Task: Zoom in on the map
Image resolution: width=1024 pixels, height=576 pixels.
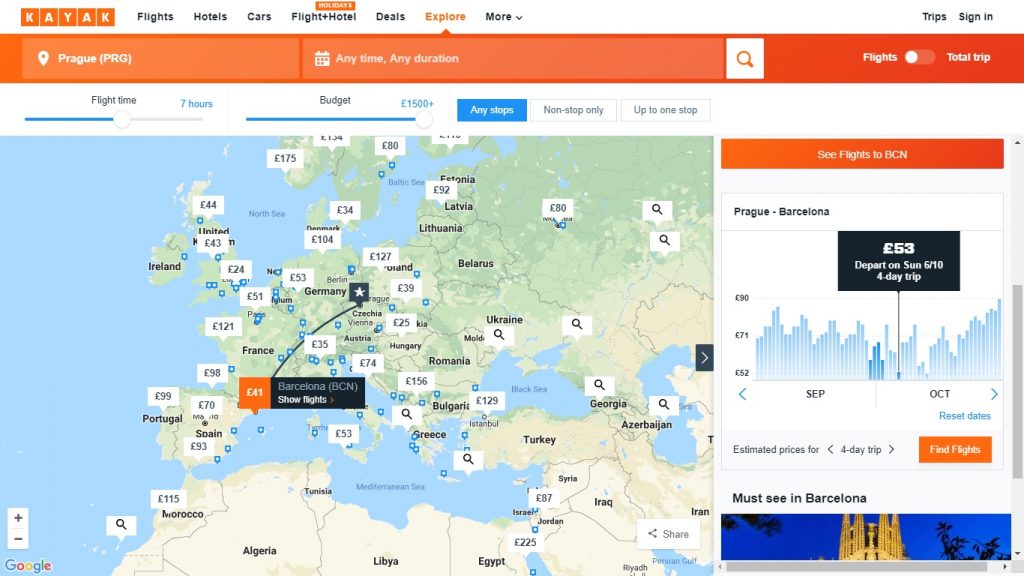Action: [18, 518]
